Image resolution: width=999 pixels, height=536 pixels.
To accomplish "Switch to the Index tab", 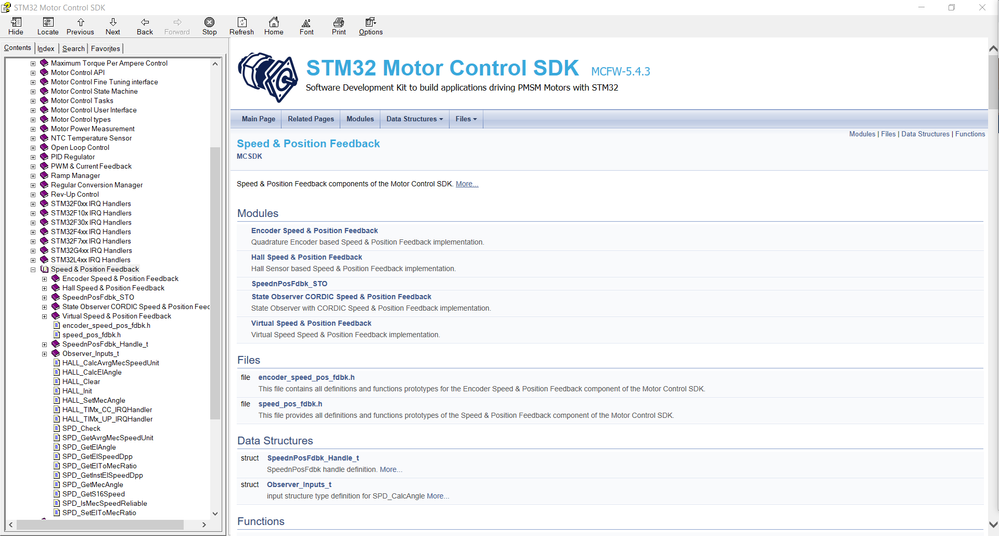I will tap(46, 48).
